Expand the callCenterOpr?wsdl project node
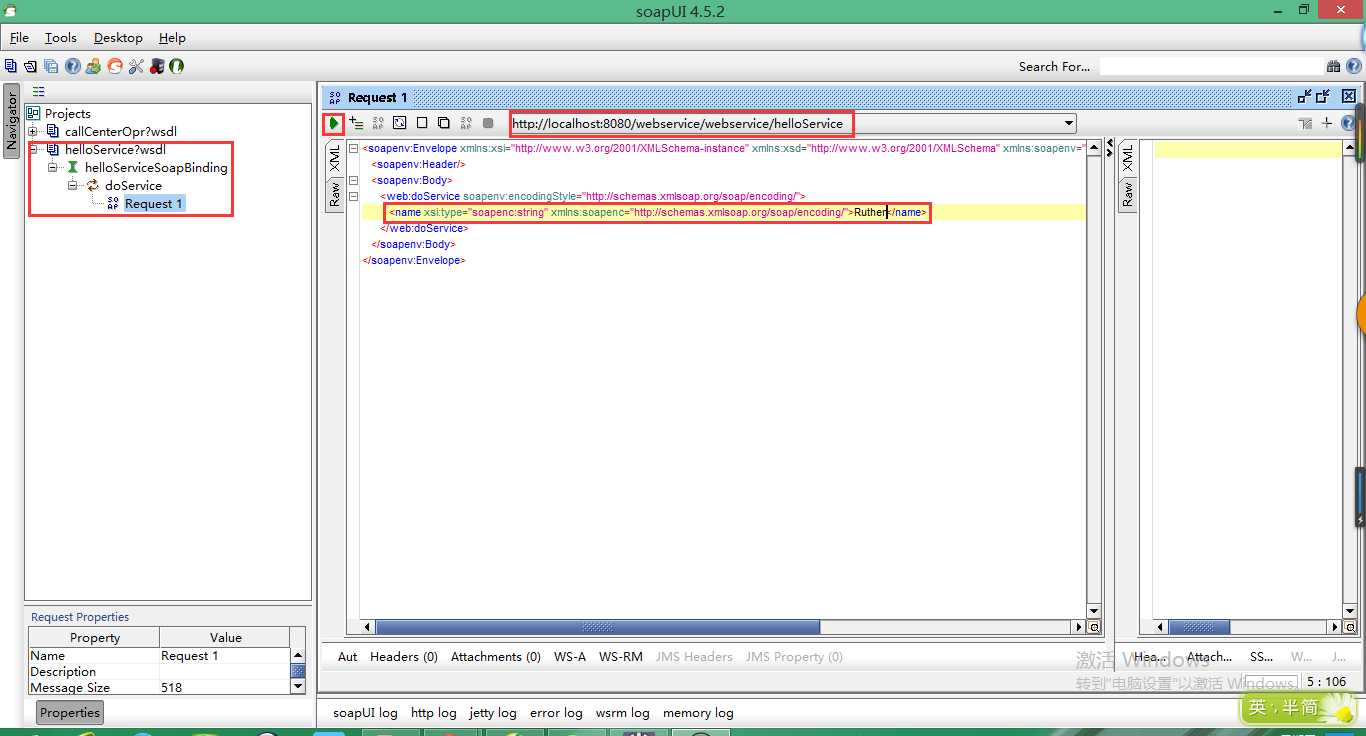This screenshot has height=736, width=1366. pyautogui.click(x=33, y=131)
